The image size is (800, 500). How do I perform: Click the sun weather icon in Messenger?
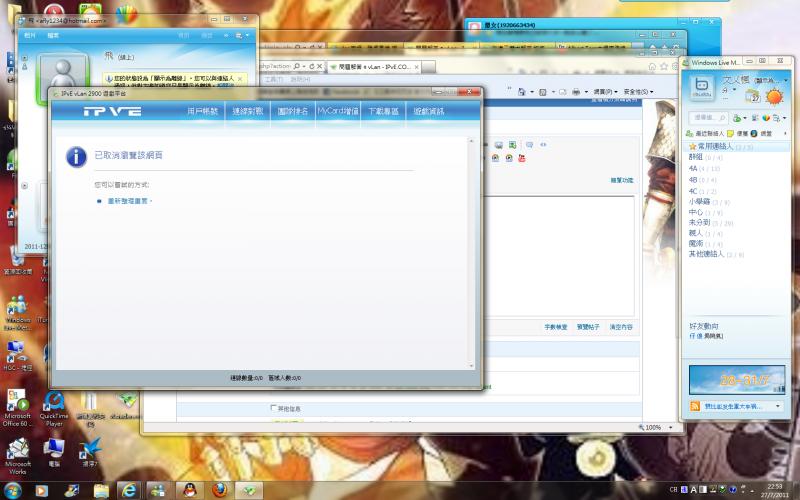(774, 96)
